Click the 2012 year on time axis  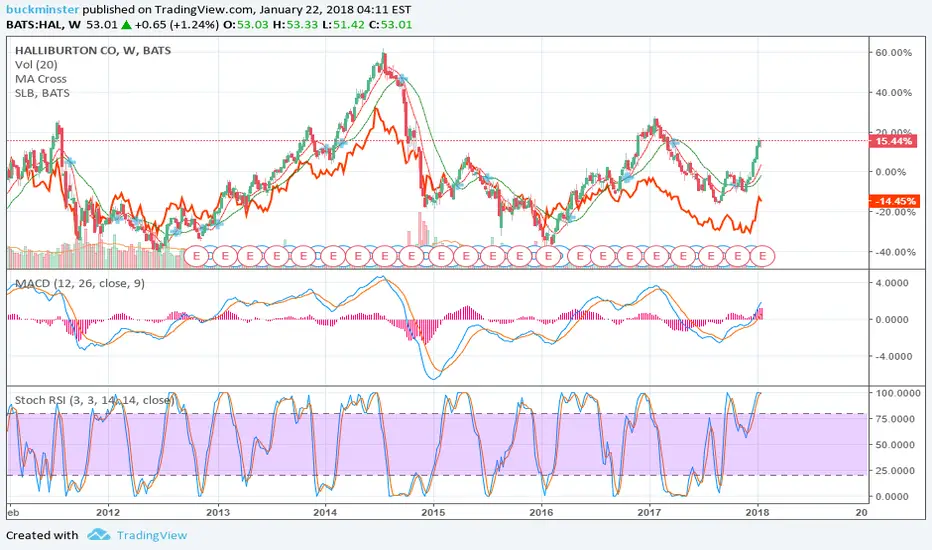pos(108,512)
